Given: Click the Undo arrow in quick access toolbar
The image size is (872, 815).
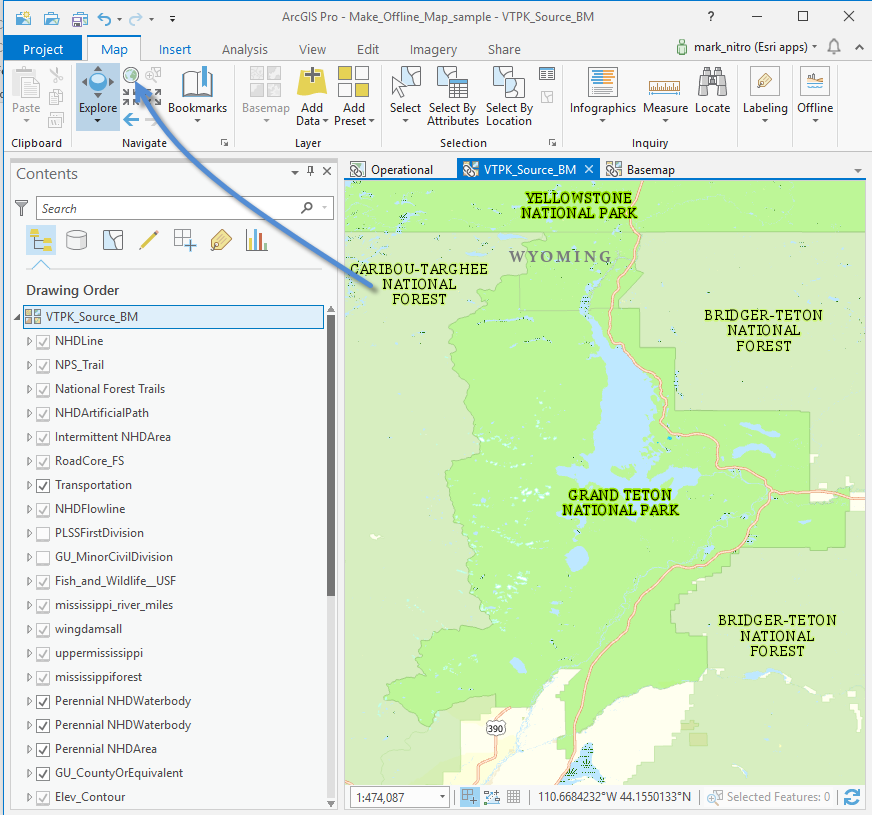Looking at the screenshot, I should point(105,19).
